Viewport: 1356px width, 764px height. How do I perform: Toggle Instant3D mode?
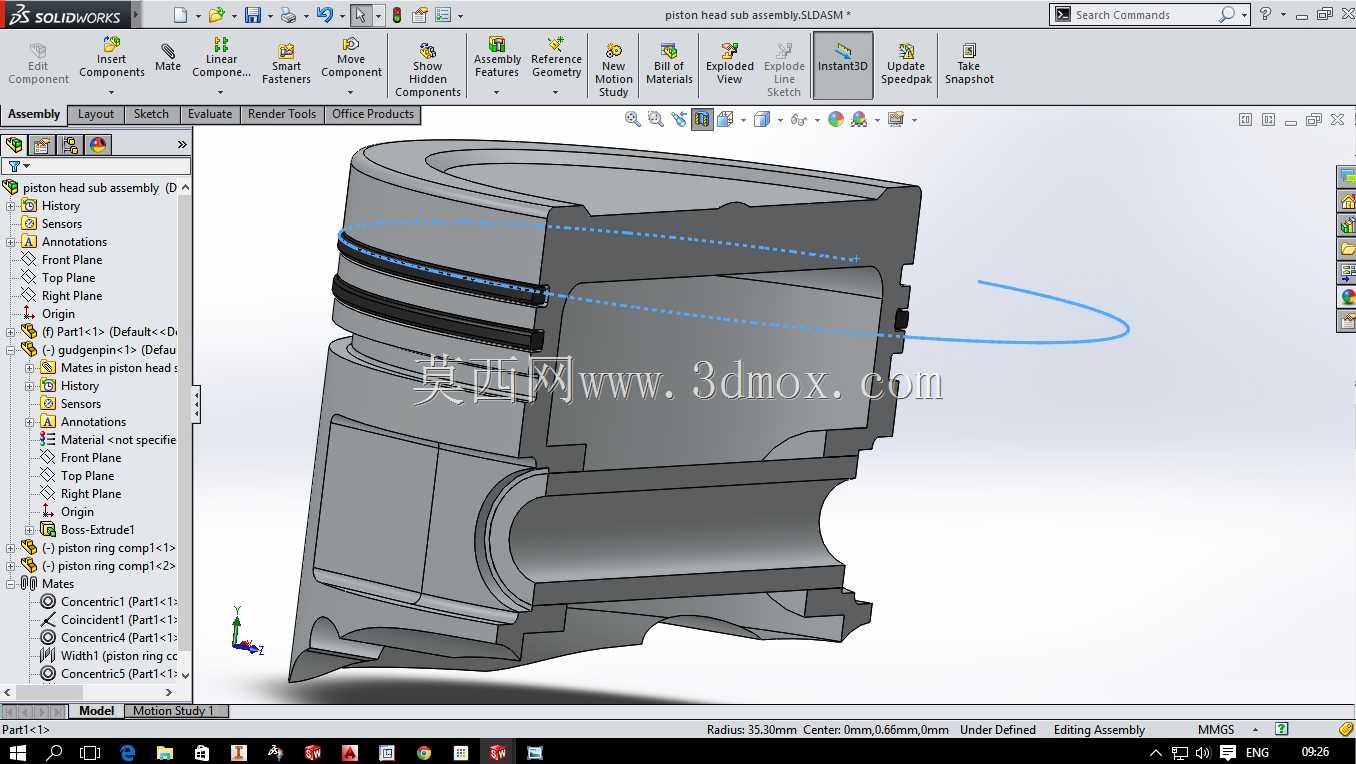pos(843,65)
